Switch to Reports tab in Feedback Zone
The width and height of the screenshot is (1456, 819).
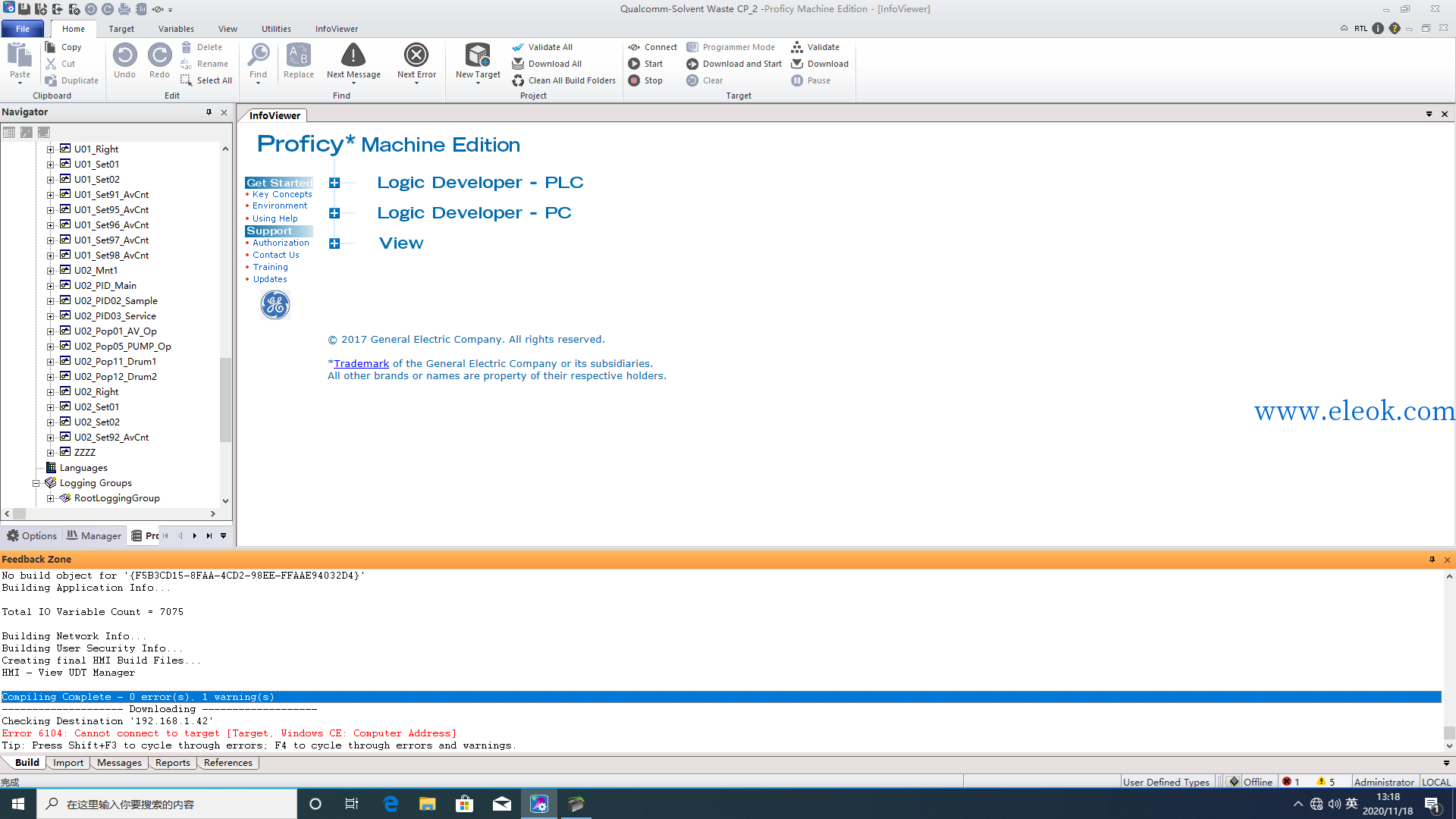[173, 763]
